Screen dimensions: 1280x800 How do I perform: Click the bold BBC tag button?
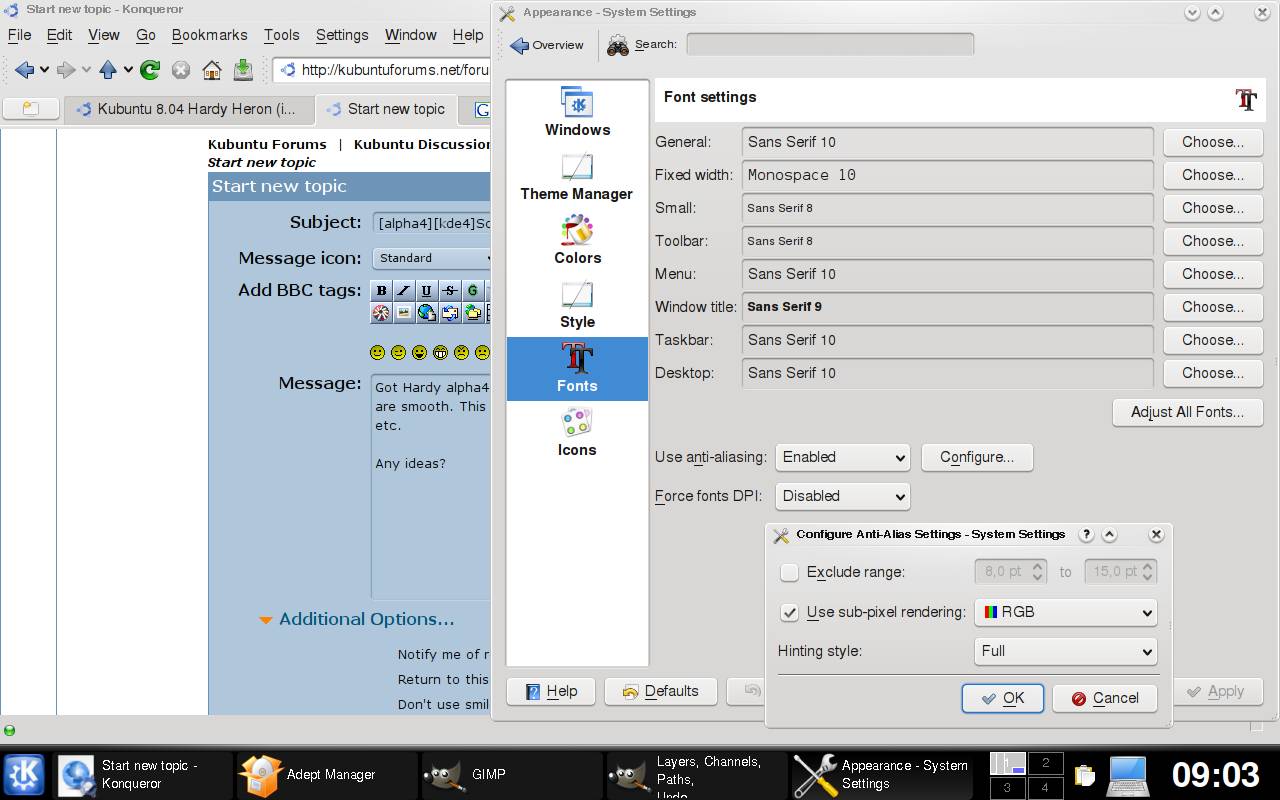pyautogui.click(x=381, y=291)
